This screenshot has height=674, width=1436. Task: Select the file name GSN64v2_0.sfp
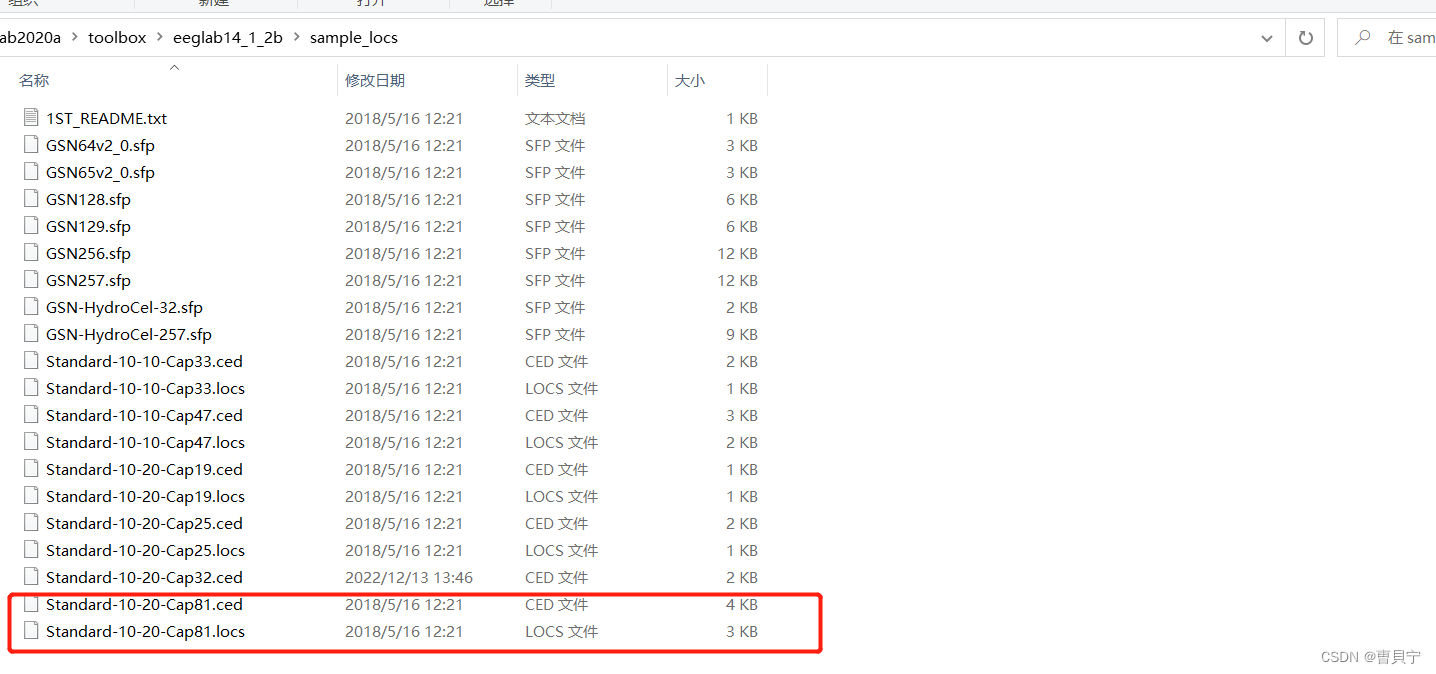pyautogui.click(x=100, y=145)
